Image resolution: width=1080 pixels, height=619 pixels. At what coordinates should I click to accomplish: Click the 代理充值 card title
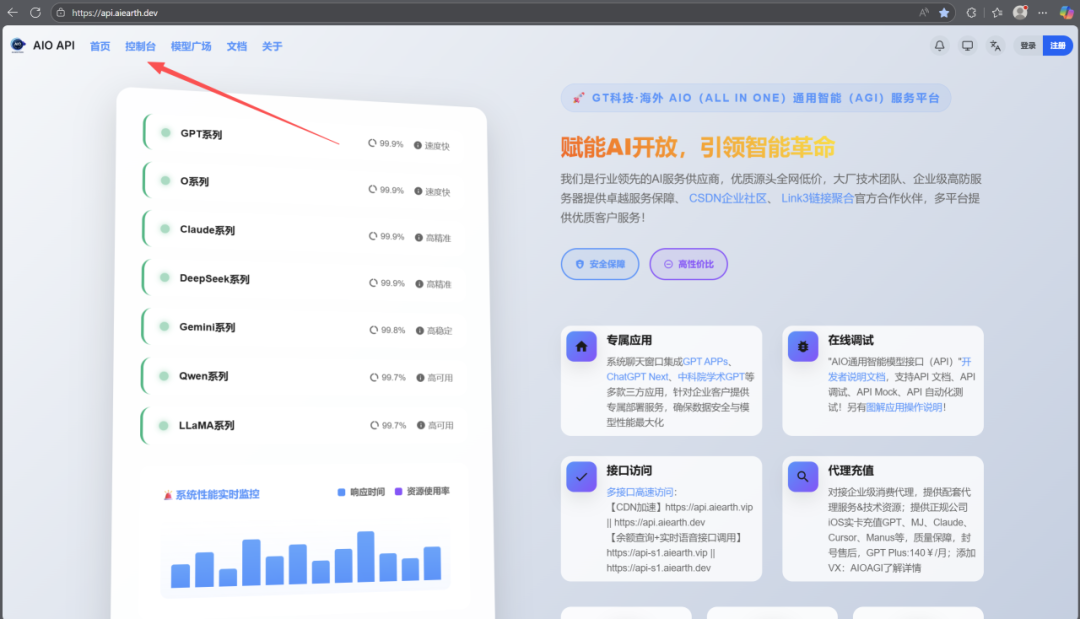click(x=851, y=470)
